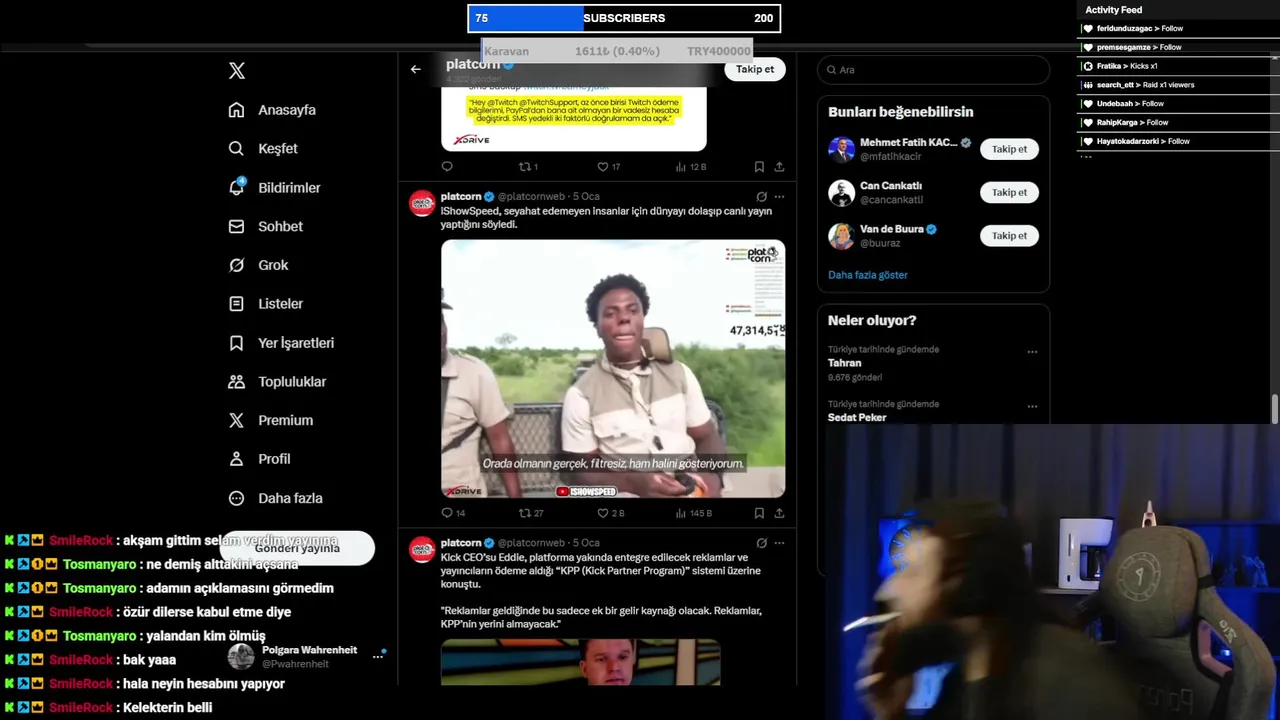Click Tosmanyaro chat message yalandan kim ölmüş
Image resolution: width=1280 pixels, height=720 pixels.
135,636
